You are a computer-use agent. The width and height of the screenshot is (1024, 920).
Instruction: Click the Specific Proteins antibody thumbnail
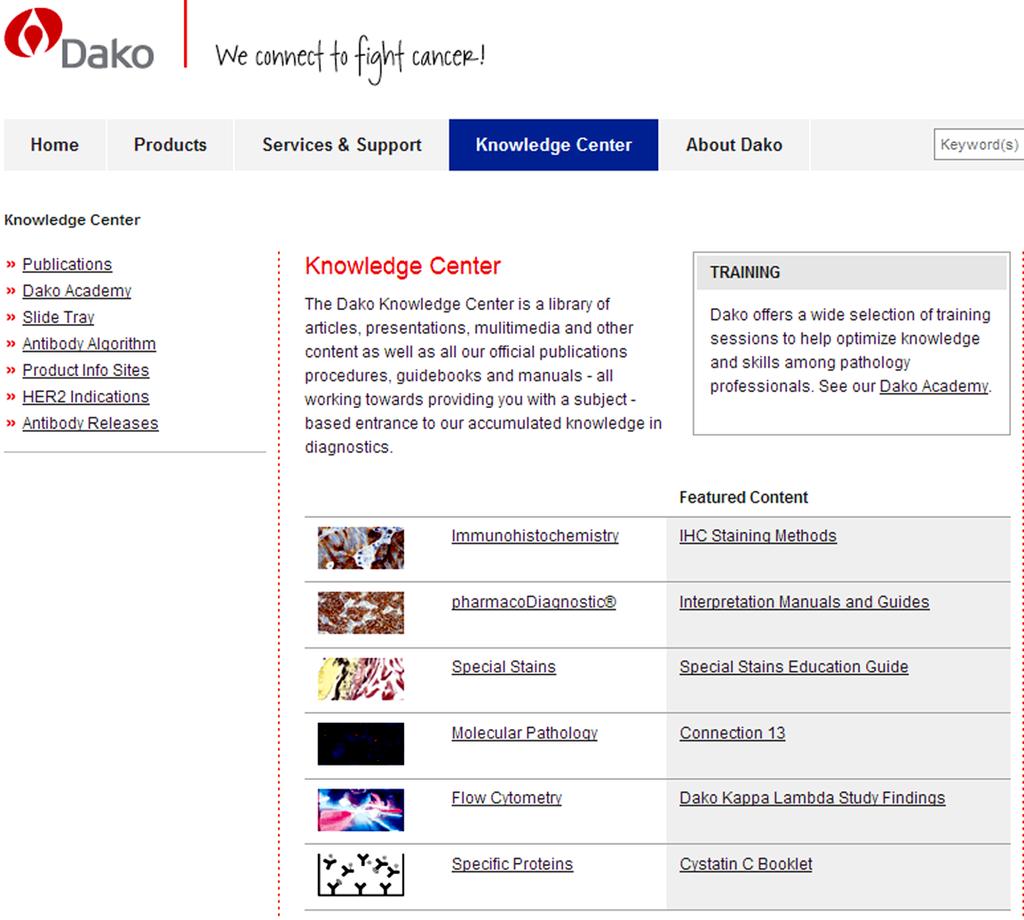pyautogui.click(x=360, y=874)
